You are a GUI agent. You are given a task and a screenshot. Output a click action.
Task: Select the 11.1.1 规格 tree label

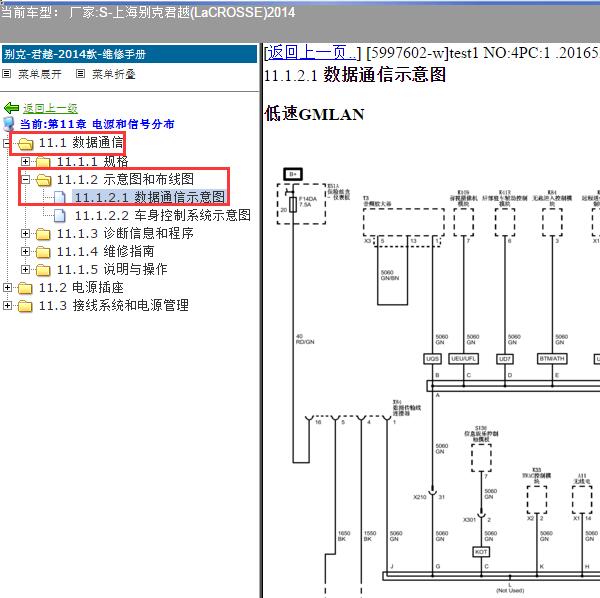[x=93, y=161]
